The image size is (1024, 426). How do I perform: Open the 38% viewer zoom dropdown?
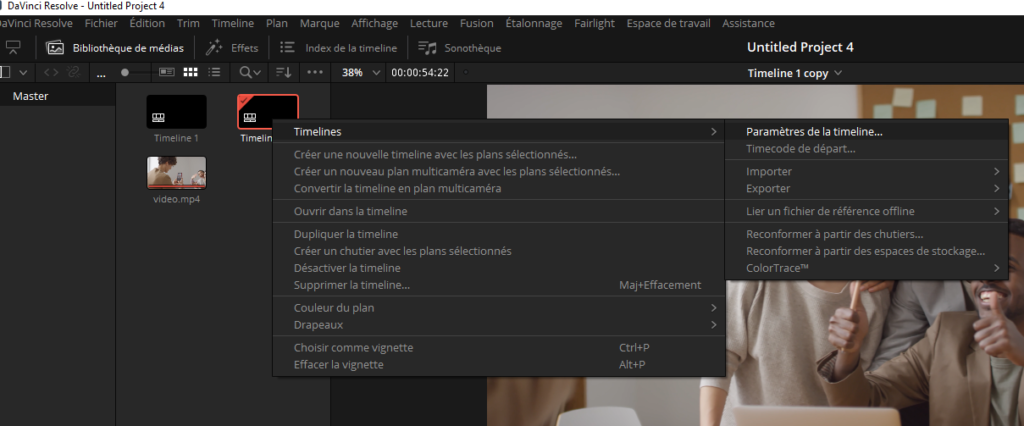(359, 72)
